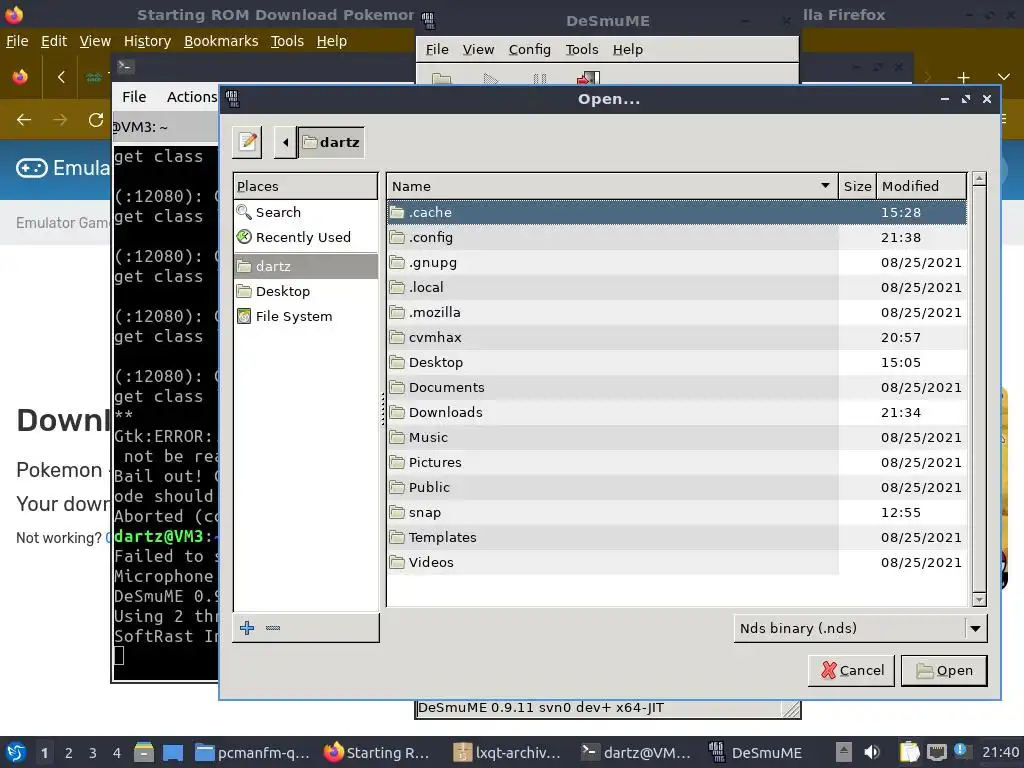Open a new Firefox tab with the plus button
Image resolution: width=1024 pixels, height=768 pixels.
(x=963, y=78)
